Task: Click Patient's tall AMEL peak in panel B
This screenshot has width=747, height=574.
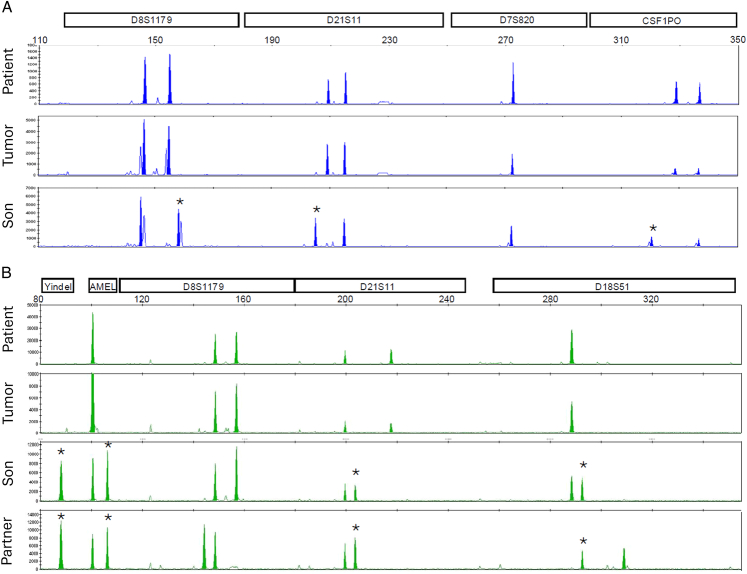Action: point(93,338)
